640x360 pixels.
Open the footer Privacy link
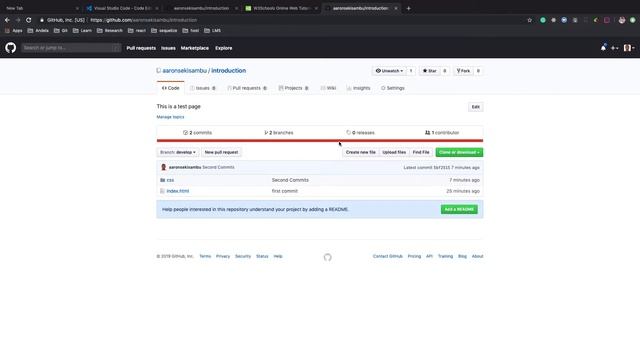coord(223,256)
